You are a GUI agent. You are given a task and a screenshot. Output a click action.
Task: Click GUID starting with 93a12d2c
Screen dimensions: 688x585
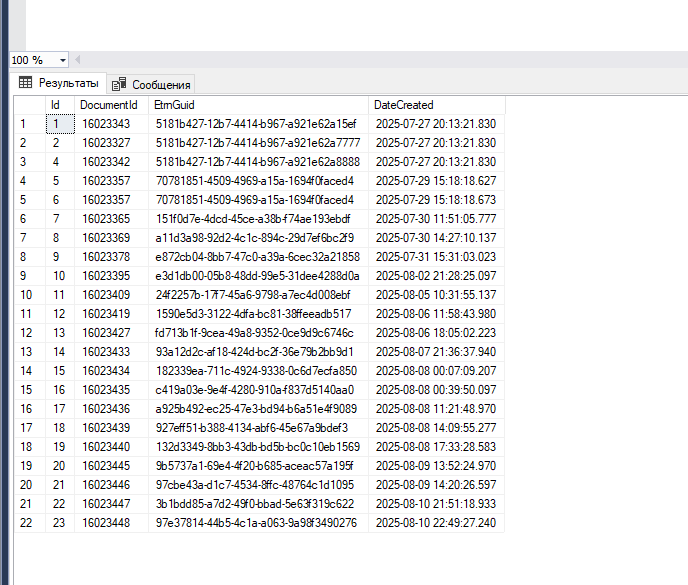[x=258, y=352]
